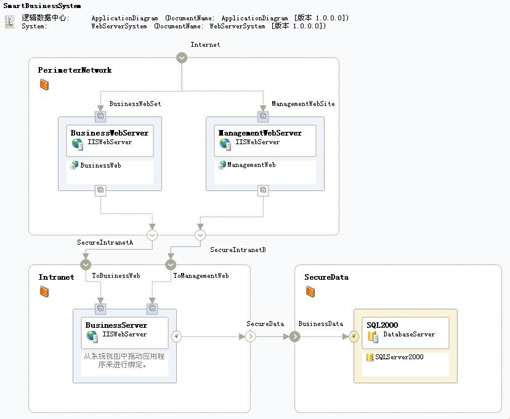Select the SQLServer2000 database icon
The height and width of the screenshot is (419, 510).
click(370, 357)
